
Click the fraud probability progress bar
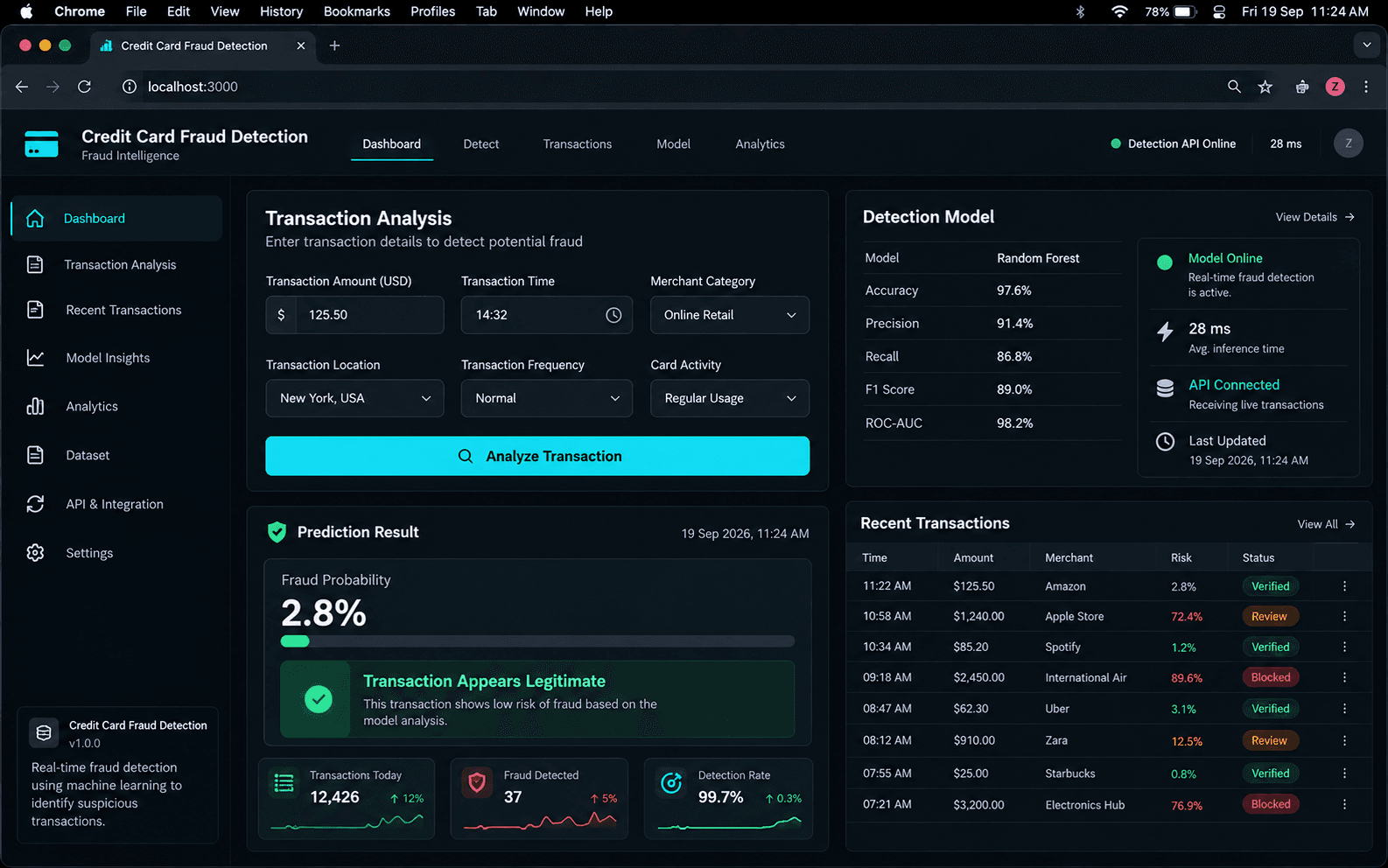pos(537,641)
